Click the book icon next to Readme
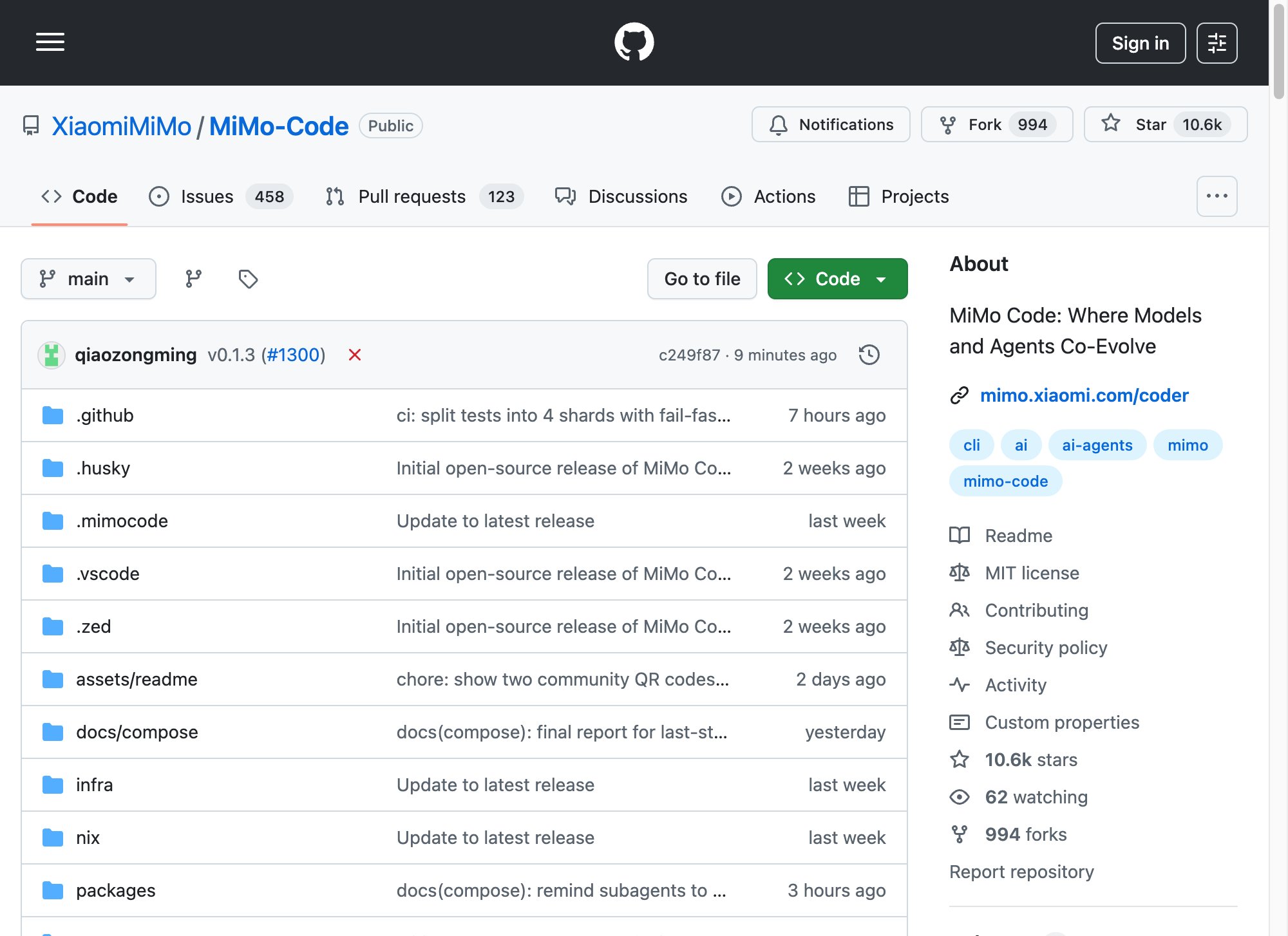 tap(960, 536)
